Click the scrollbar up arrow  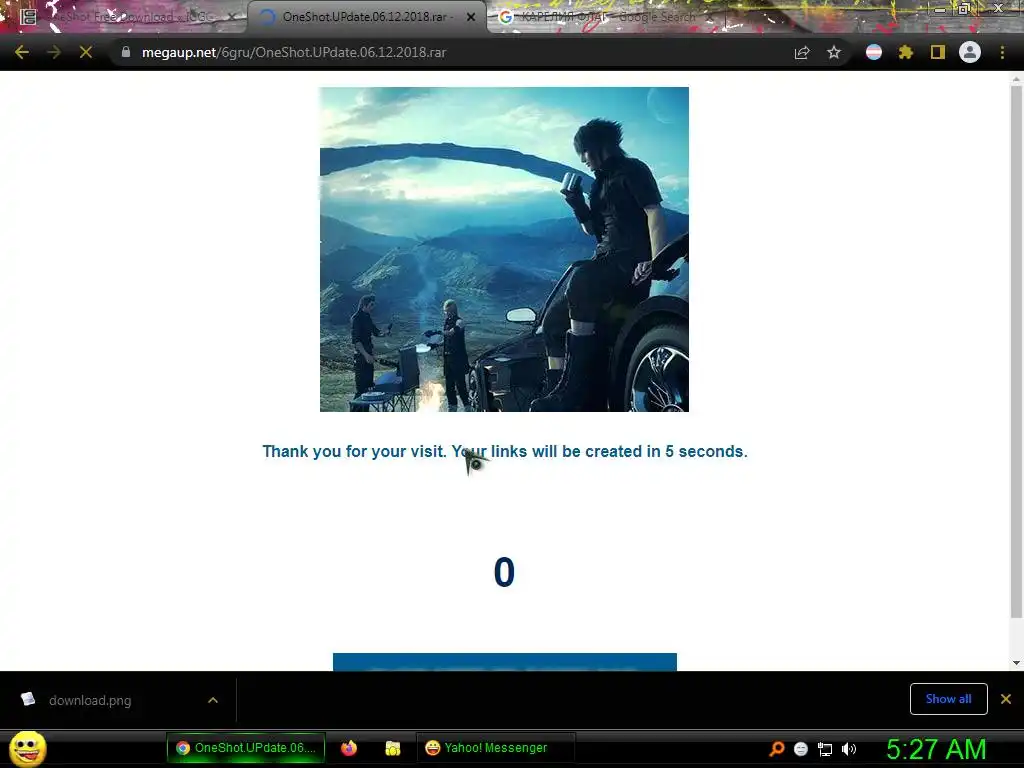(1016, 78)
